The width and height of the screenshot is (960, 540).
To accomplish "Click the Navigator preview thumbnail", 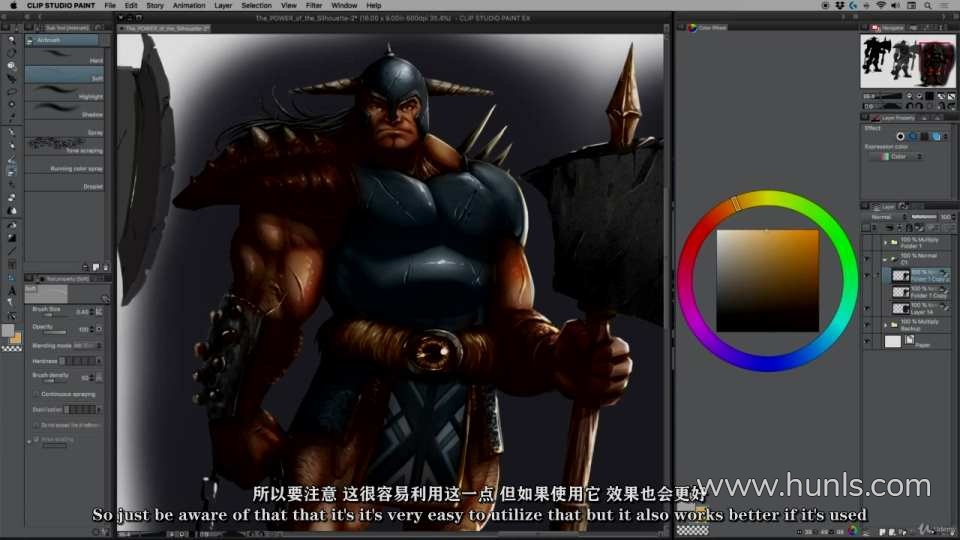I will 907,61.
